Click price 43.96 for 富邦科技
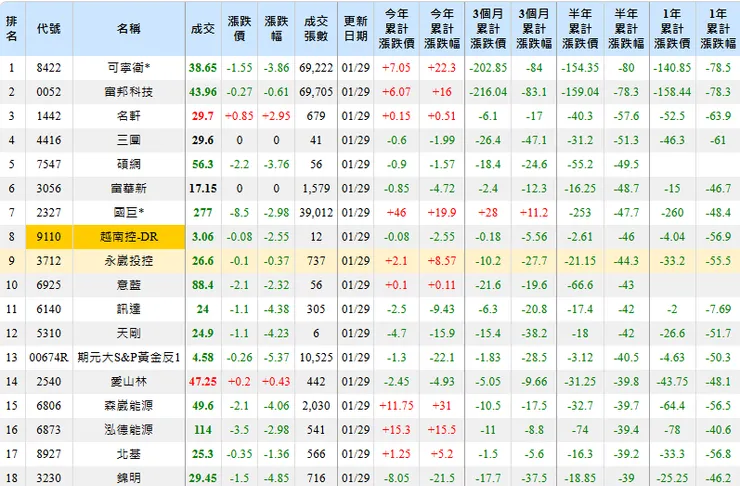The width and height of the screenshot is (740, 486). click(203, 92)
